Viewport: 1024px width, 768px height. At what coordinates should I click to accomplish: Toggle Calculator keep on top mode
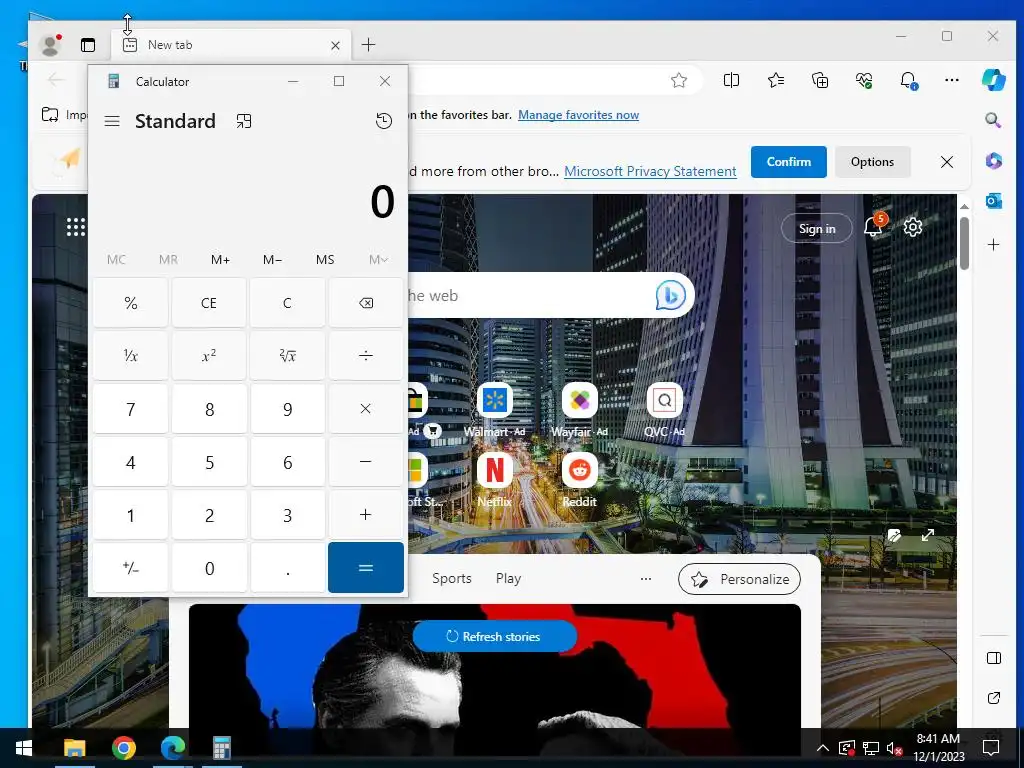(244, 121)
